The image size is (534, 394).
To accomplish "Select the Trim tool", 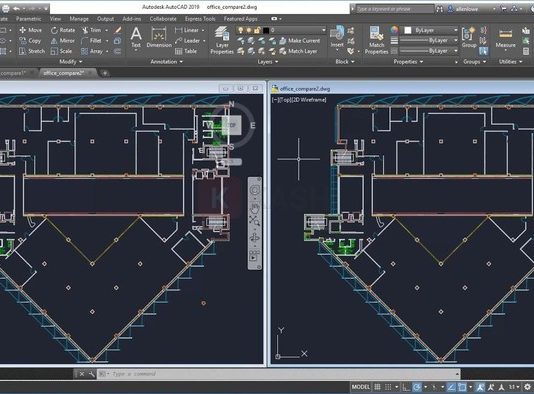I will 92,30.
